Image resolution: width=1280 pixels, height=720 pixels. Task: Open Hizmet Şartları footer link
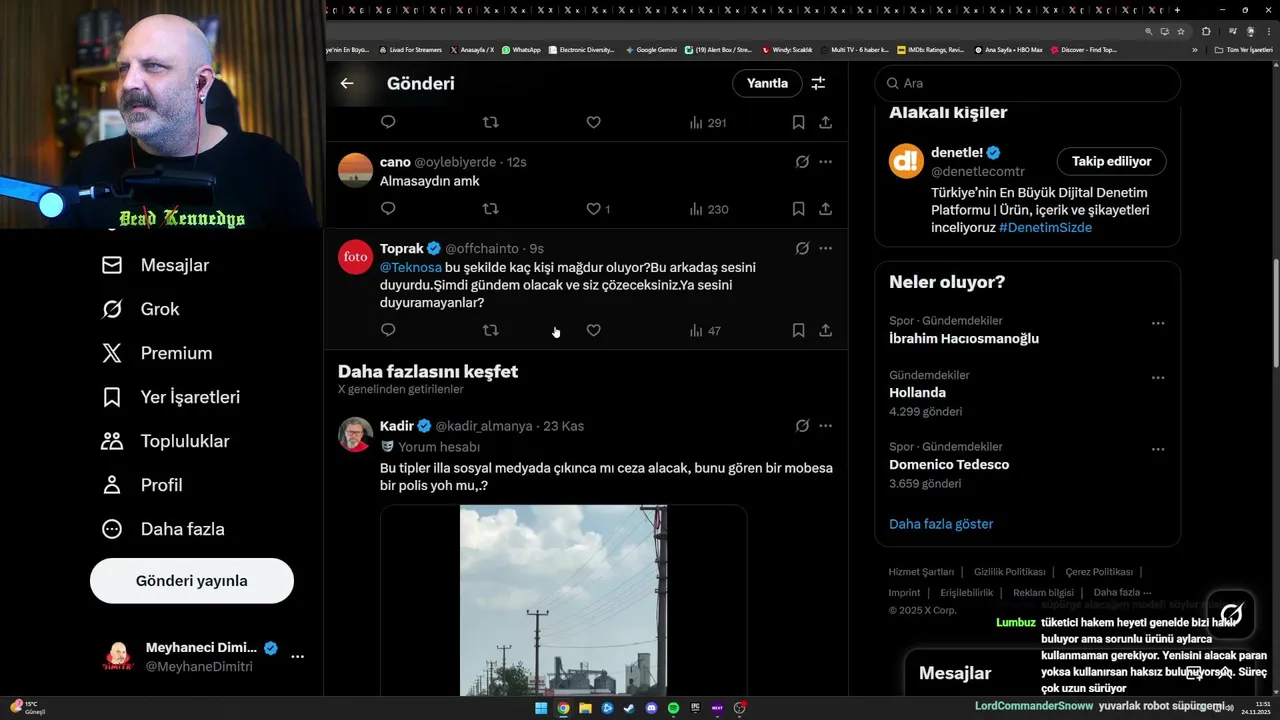coord(921,572)
